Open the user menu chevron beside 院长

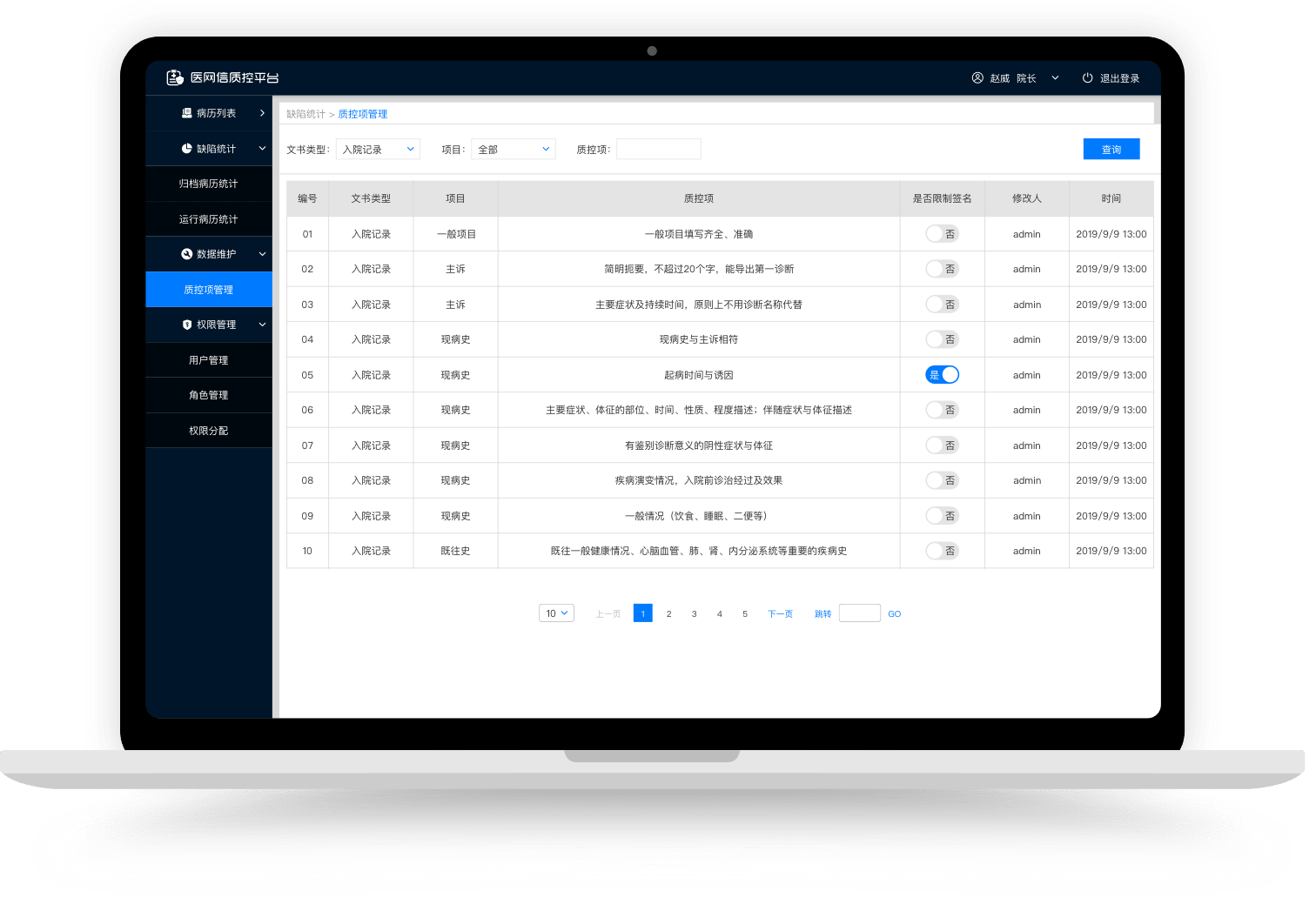coord(1055,78)
